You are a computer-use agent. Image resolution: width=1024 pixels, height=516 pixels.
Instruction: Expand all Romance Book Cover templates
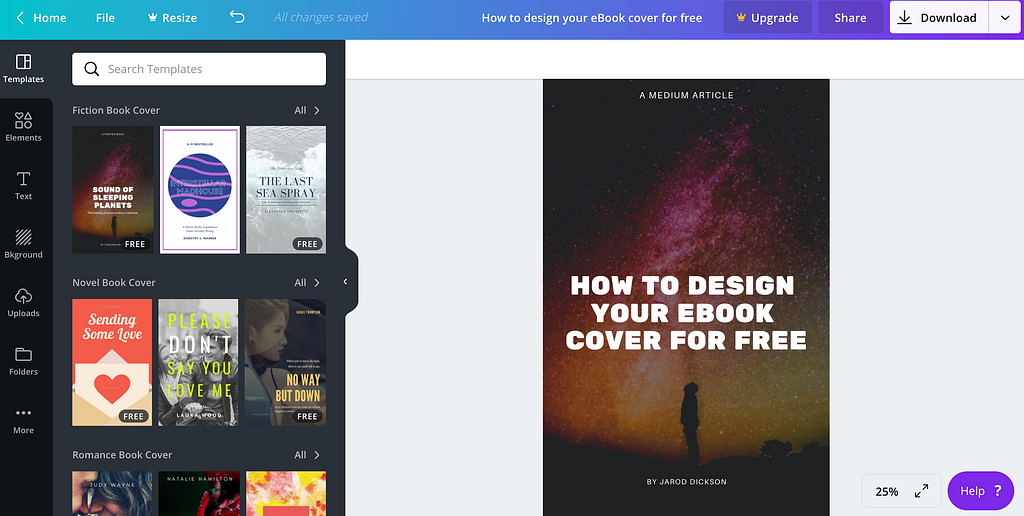tap(307, 455)
